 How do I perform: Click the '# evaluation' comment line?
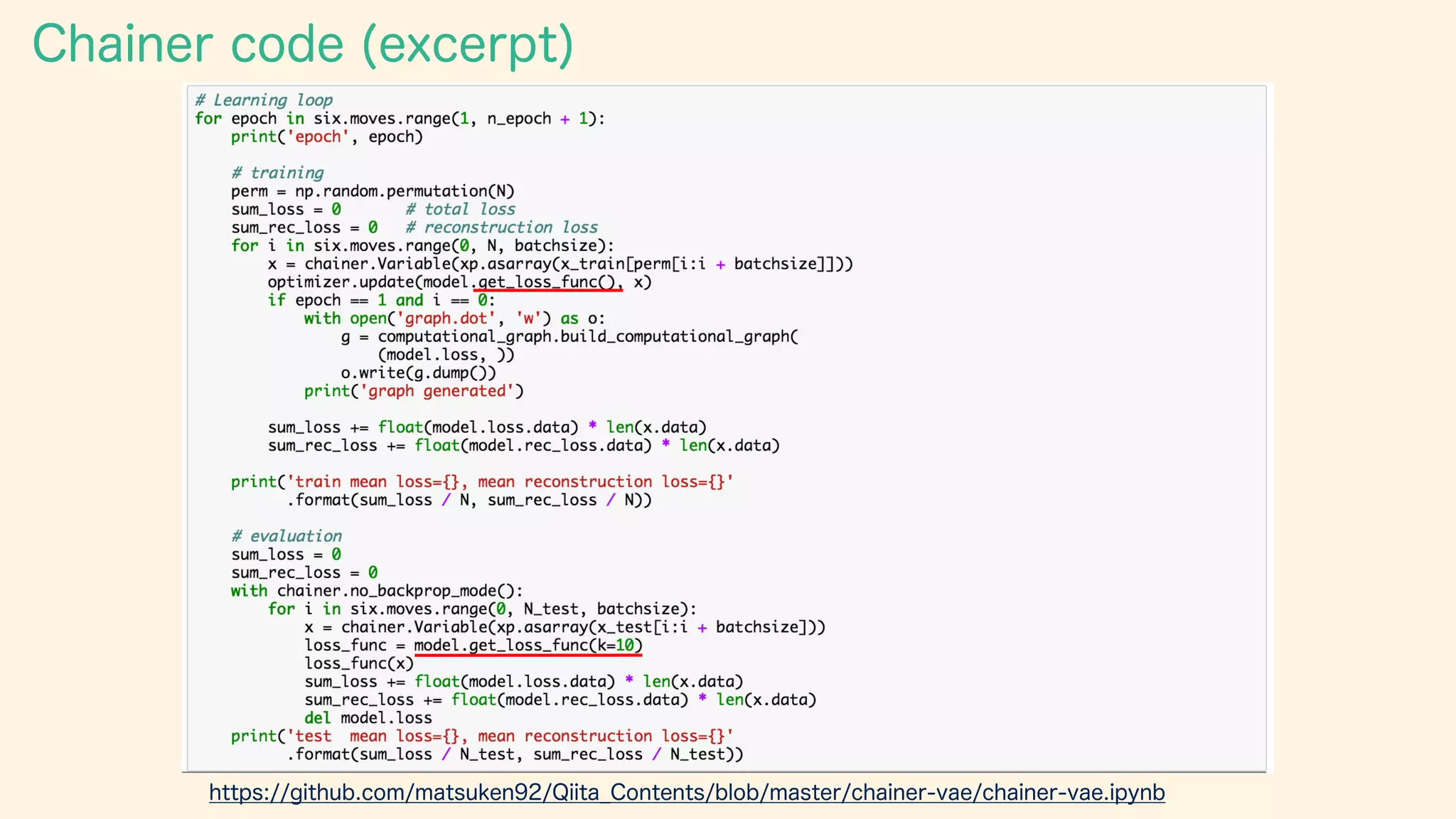pos(287,536)
